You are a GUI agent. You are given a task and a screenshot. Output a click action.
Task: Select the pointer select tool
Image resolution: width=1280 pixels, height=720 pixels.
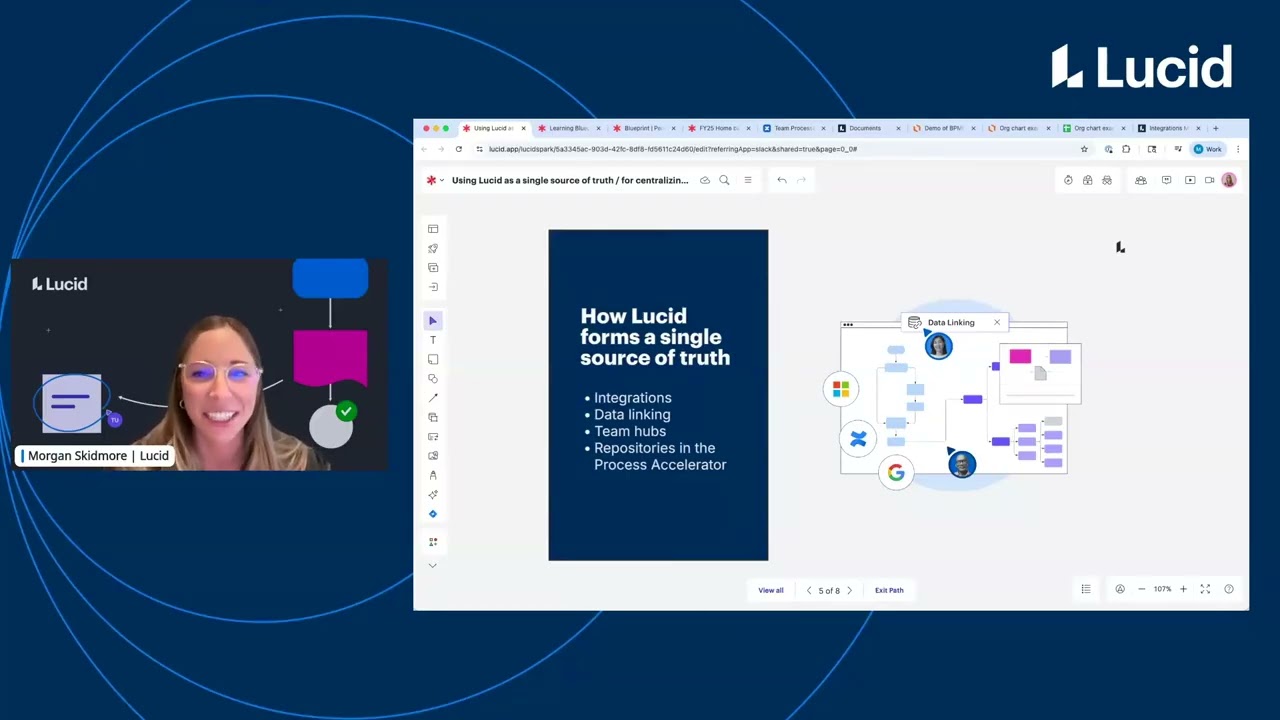click(x=433, y=321)
